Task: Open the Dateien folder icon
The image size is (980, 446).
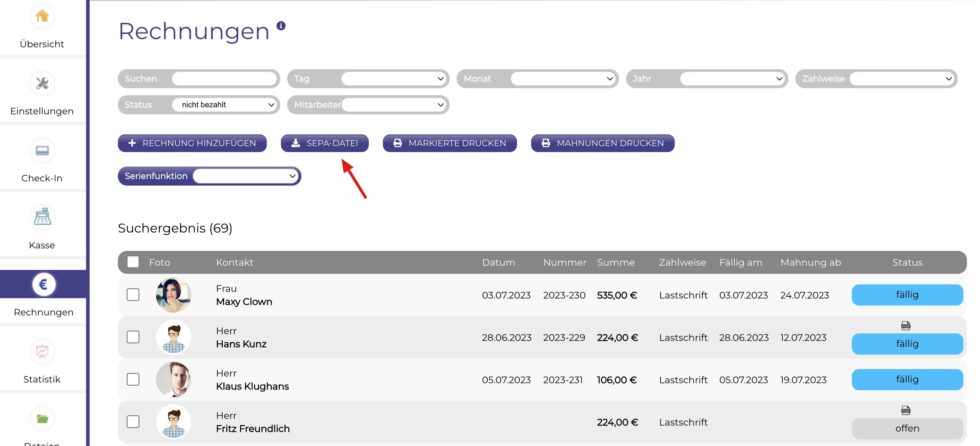Action: pos(42,418)
